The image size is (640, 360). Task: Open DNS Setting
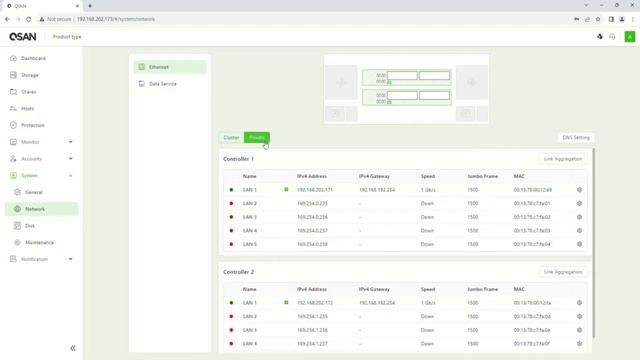(x=576, y=138)
